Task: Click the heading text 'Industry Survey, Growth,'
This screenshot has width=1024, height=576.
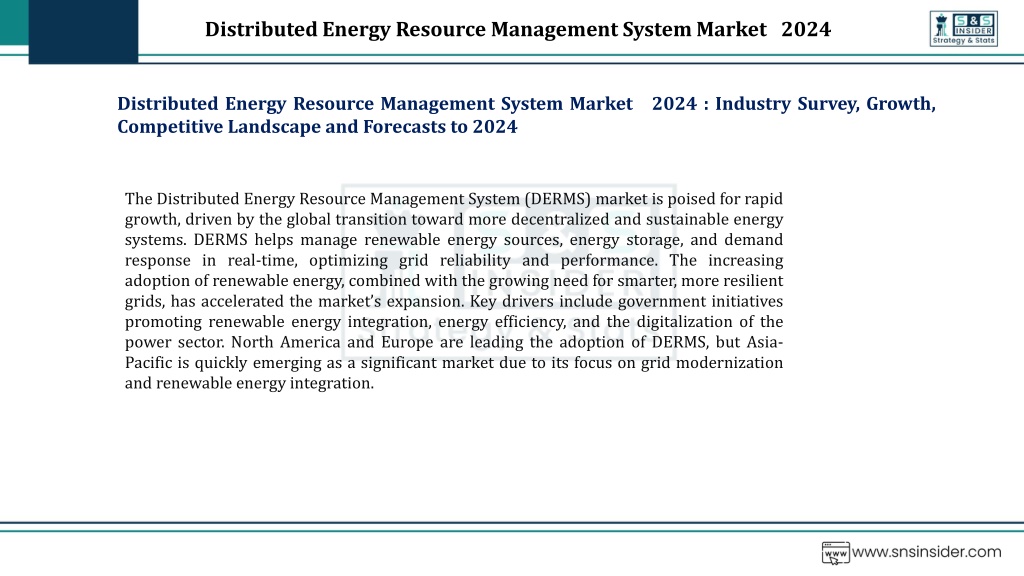Action: (825, 104)
